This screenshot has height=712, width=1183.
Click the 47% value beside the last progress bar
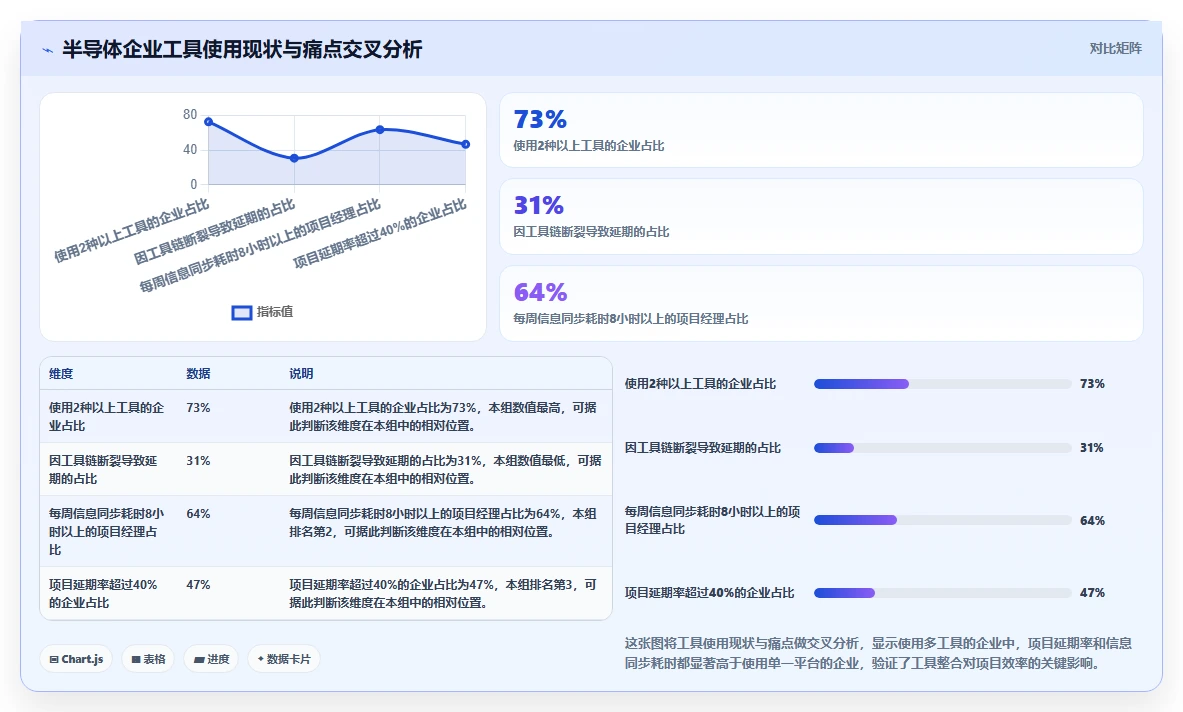pos(1092,593)
